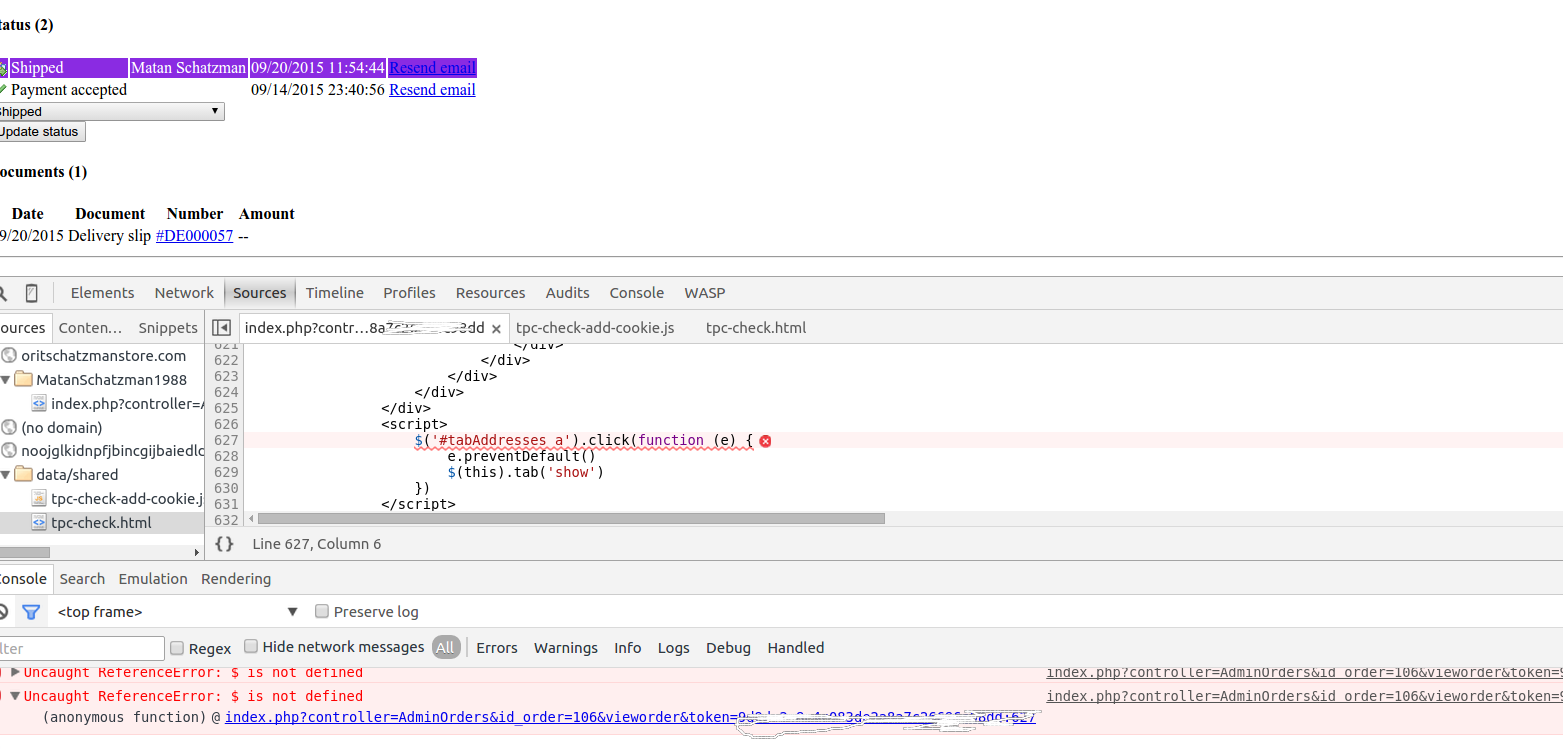Filter console to Logs
Screen dimensions: 1563x749
(x=674, y=648)
